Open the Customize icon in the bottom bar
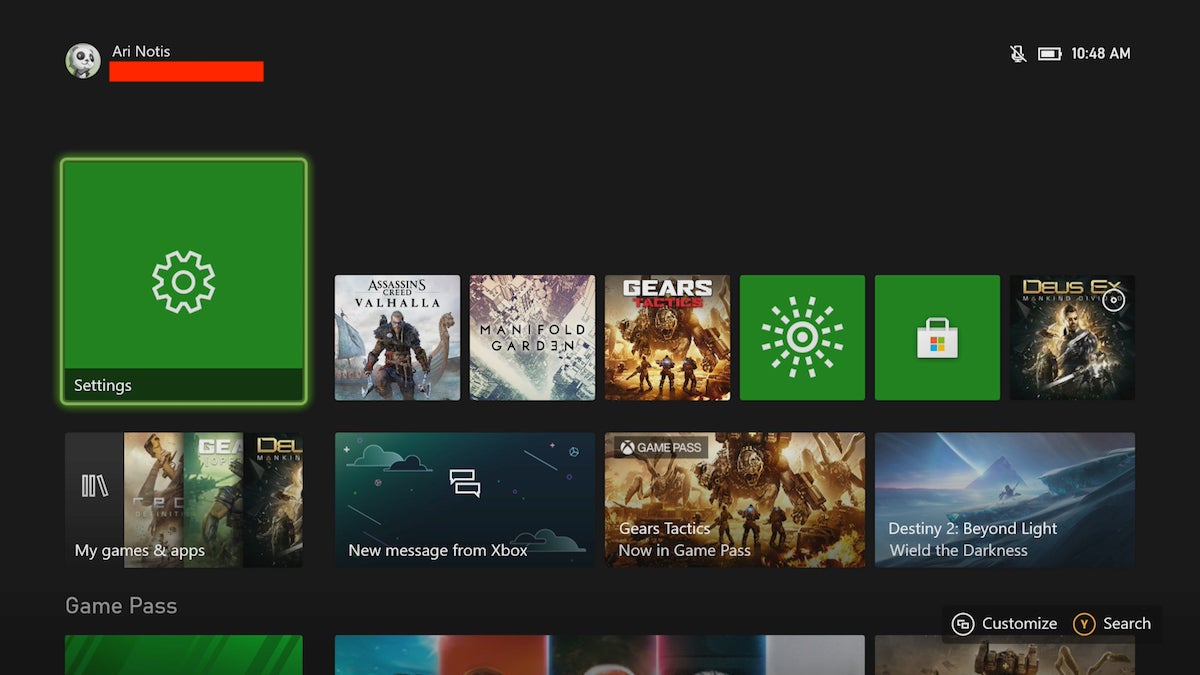This screenshot has width=1200, height=675. coord(963,623)
